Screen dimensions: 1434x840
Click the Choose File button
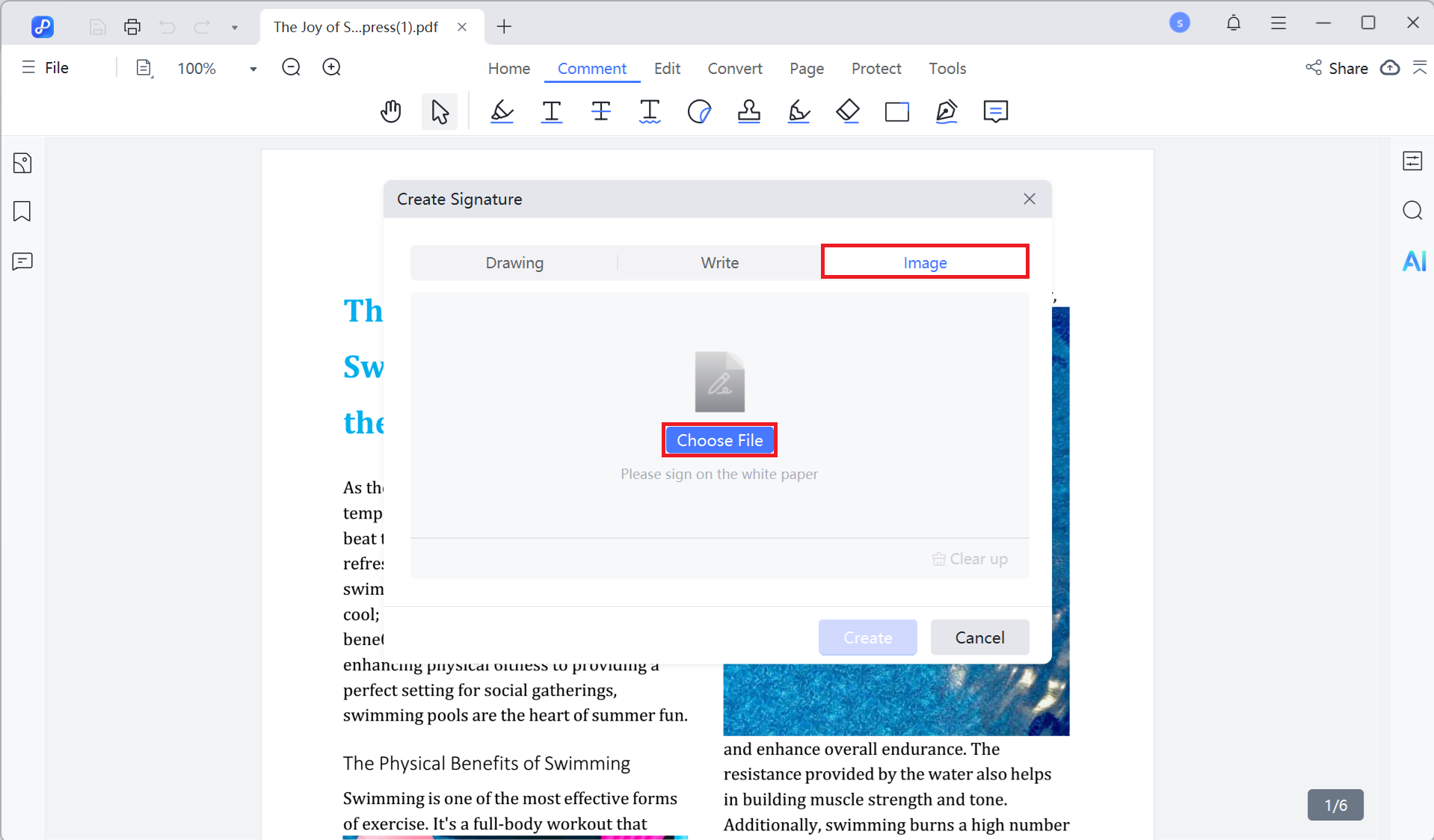[718, 440]
